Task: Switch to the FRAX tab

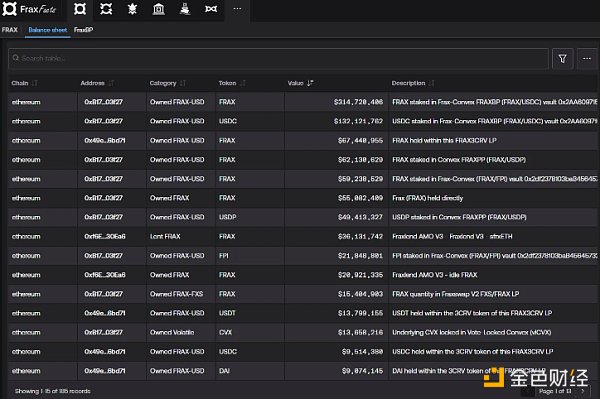Action: [x=10, y=30]
